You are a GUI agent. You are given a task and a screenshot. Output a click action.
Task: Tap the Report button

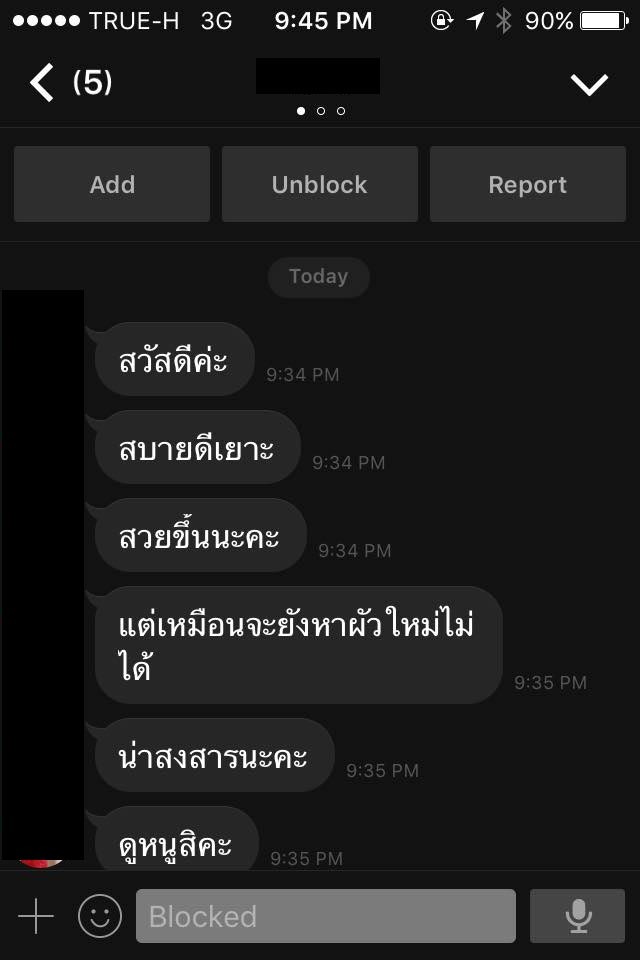click(x=528, y=184)
